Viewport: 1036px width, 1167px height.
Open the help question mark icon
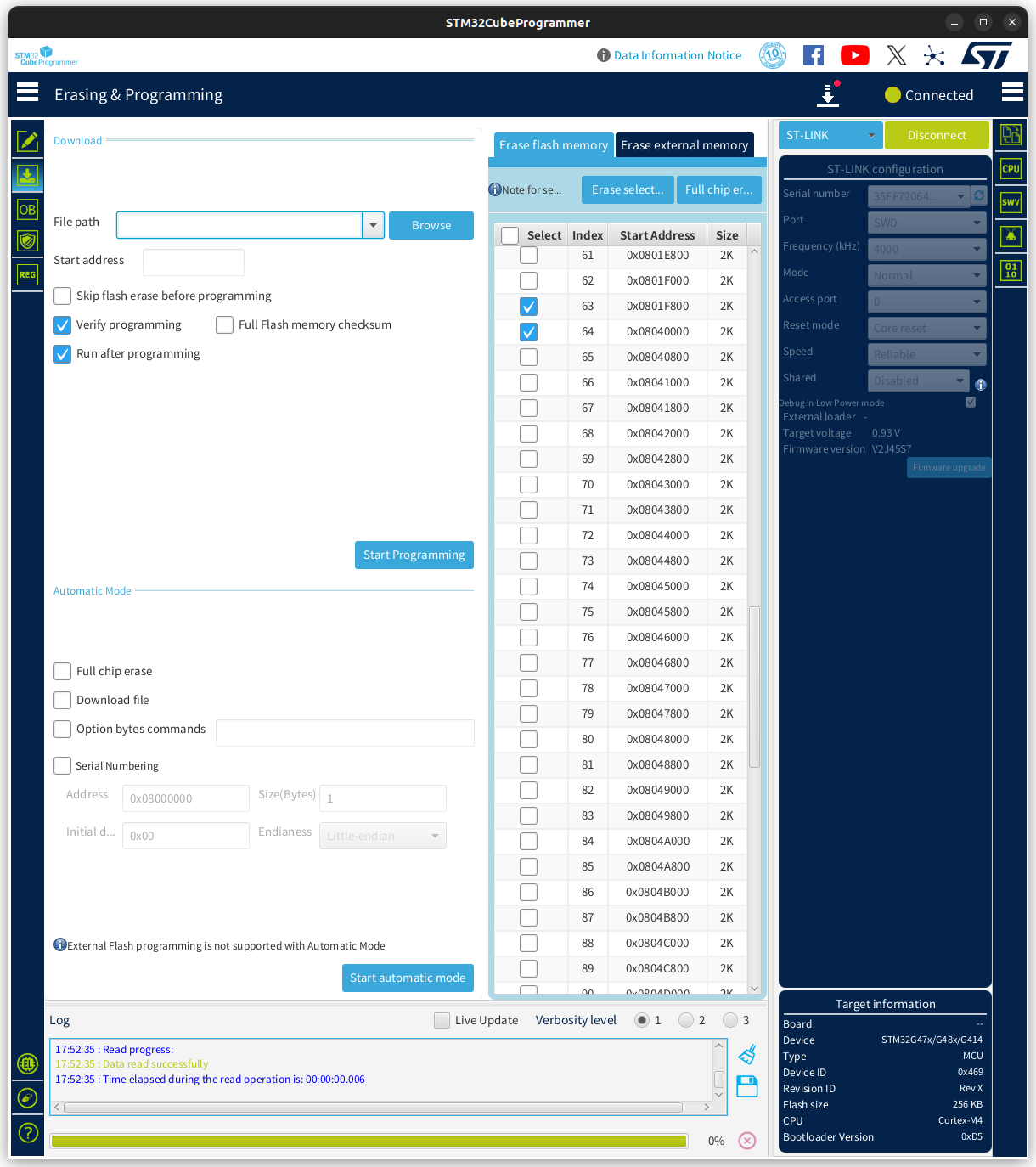pyautogui.click(x=27, y=1132)
